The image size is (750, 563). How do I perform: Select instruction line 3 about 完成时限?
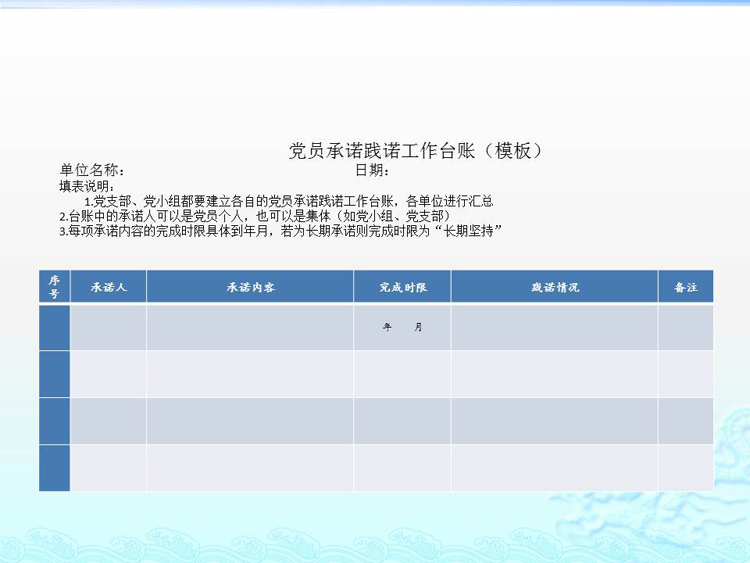click(x=280, y=231)
